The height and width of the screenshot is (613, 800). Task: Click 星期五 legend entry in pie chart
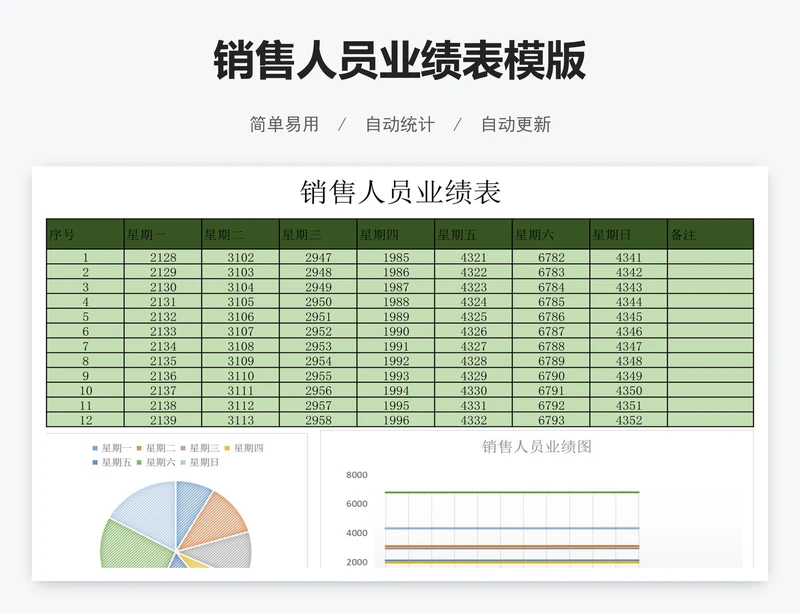coord(112,462)
